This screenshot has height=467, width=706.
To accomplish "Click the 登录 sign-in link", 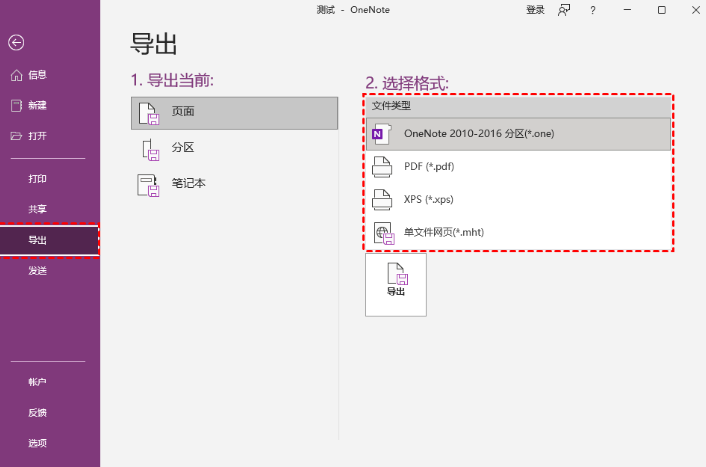I will click(535, 10).
